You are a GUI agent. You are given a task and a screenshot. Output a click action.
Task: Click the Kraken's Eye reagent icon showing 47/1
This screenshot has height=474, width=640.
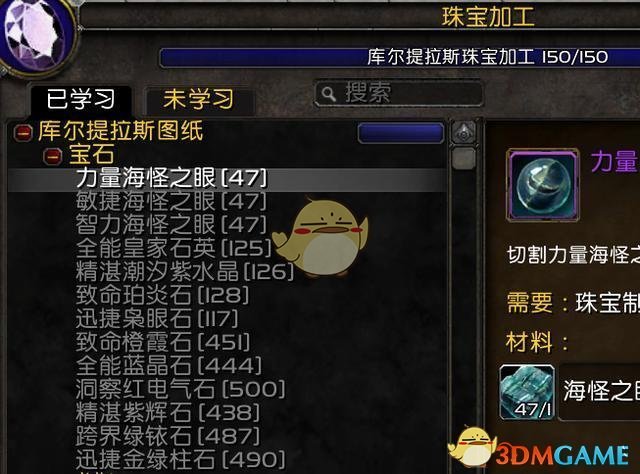[x=527, y=392]
